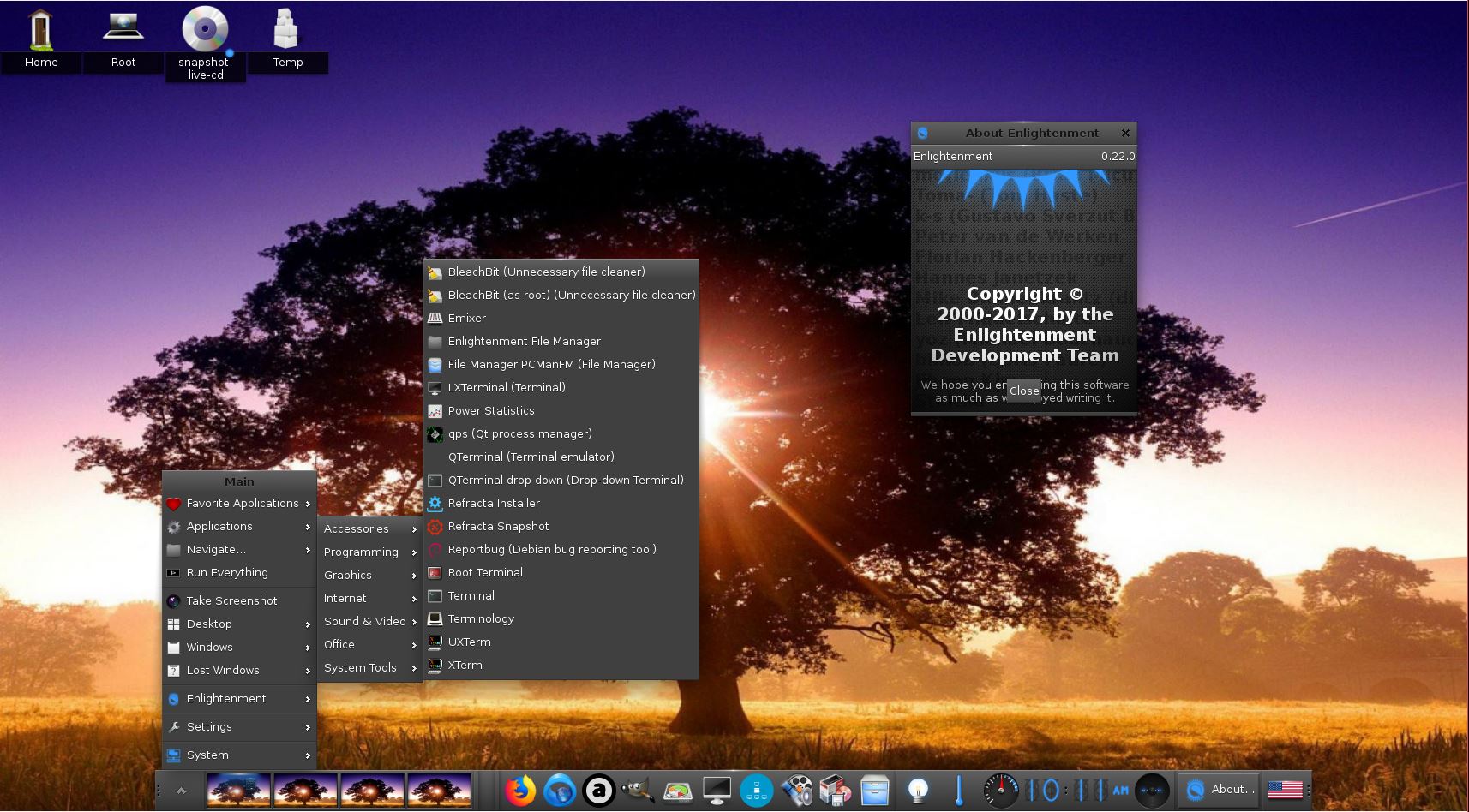Open Sound & Video category submenu
The height and width of the screenshot is (812, 1469).
tap(370, 621)
